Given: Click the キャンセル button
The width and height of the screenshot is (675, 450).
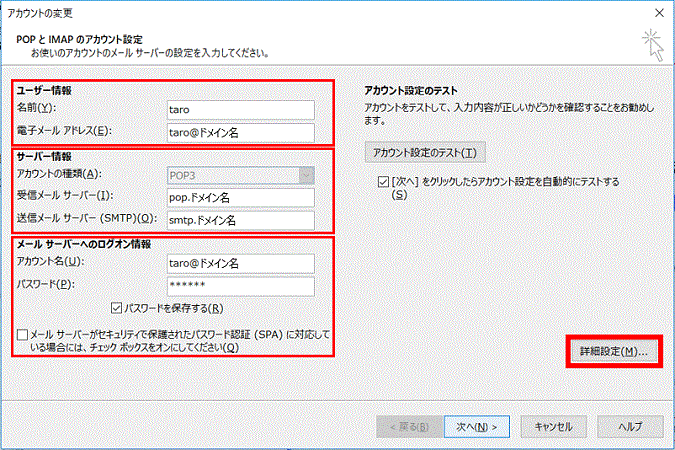Looking at the screenshot, I should [554, 427].
